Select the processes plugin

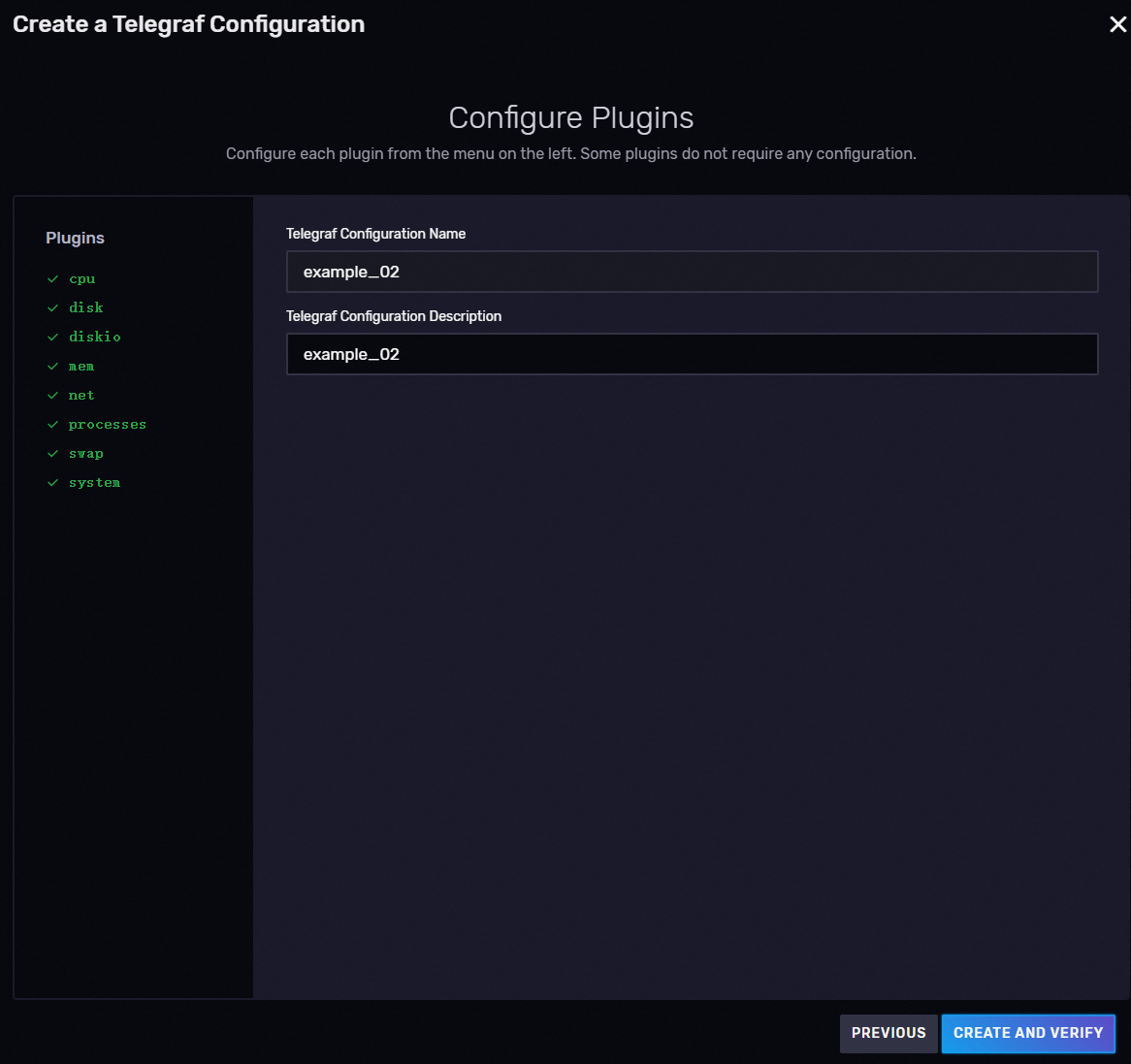[x=108, y=425]
